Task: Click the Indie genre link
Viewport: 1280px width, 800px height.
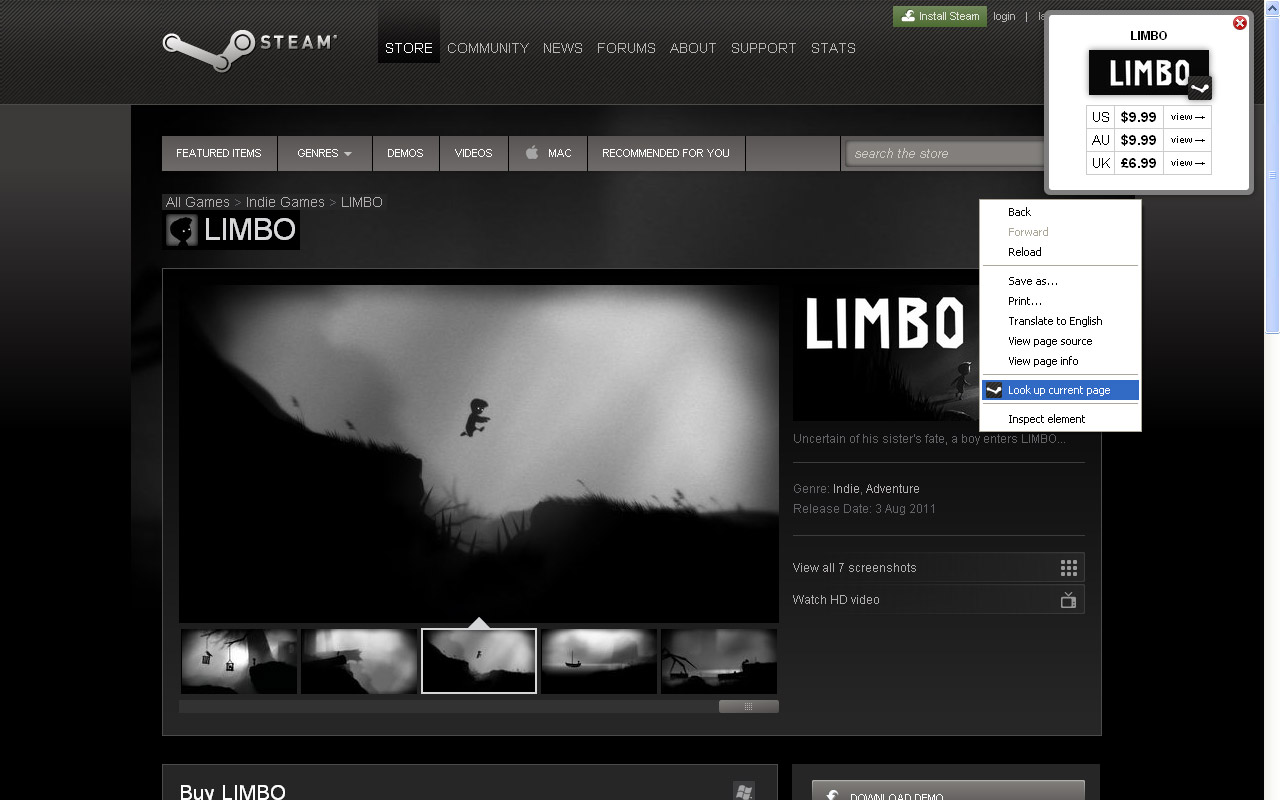Action: coord(845,489)
